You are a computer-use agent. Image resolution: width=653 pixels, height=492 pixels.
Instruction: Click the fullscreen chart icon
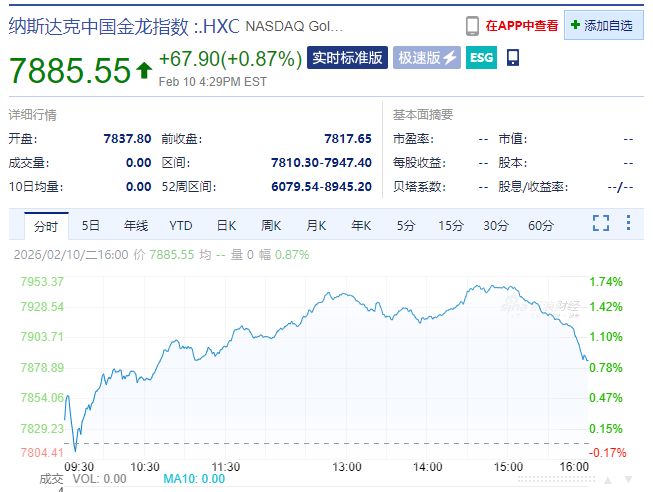[601, 224]
